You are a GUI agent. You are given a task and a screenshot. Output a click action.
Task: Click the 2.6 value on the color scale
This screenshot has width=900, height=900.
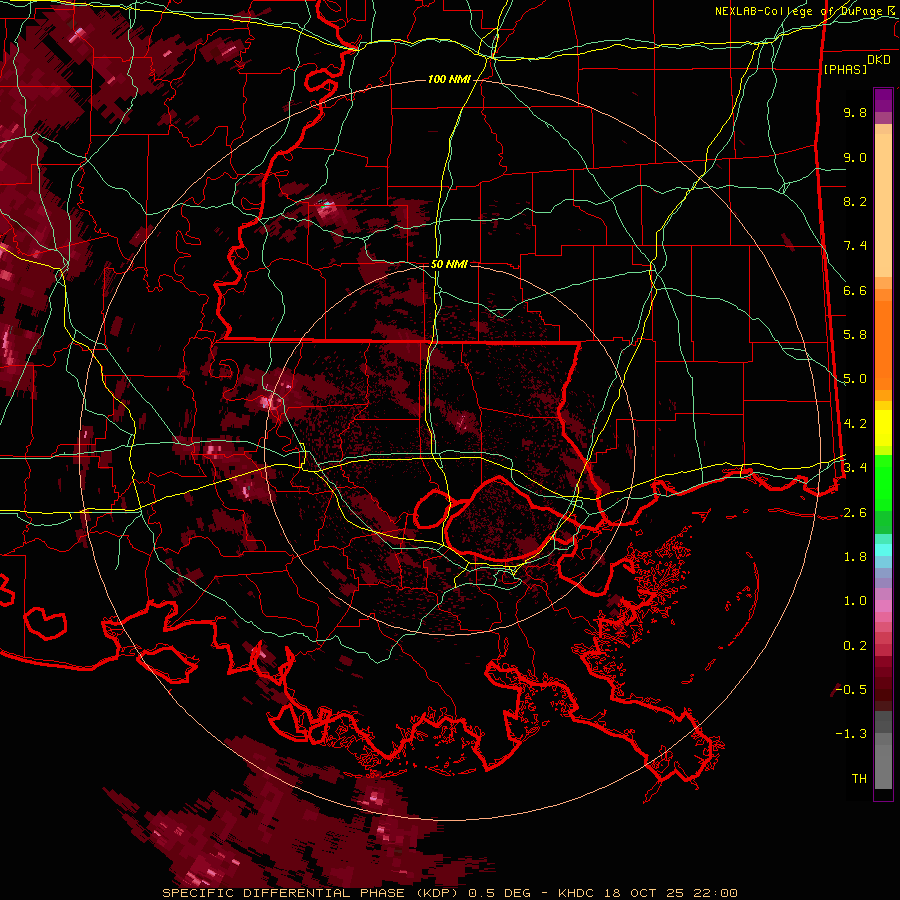pos(855,513)
